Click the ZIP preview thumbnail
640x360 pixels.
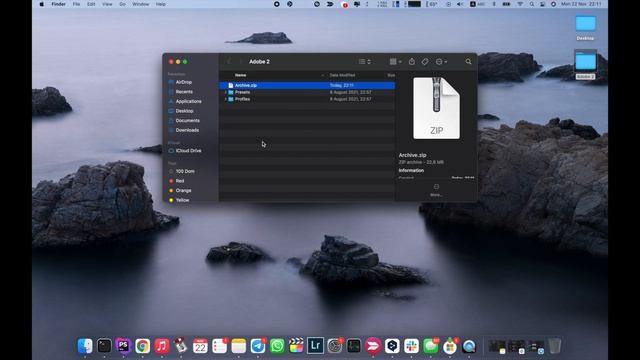tap(436, 108)
